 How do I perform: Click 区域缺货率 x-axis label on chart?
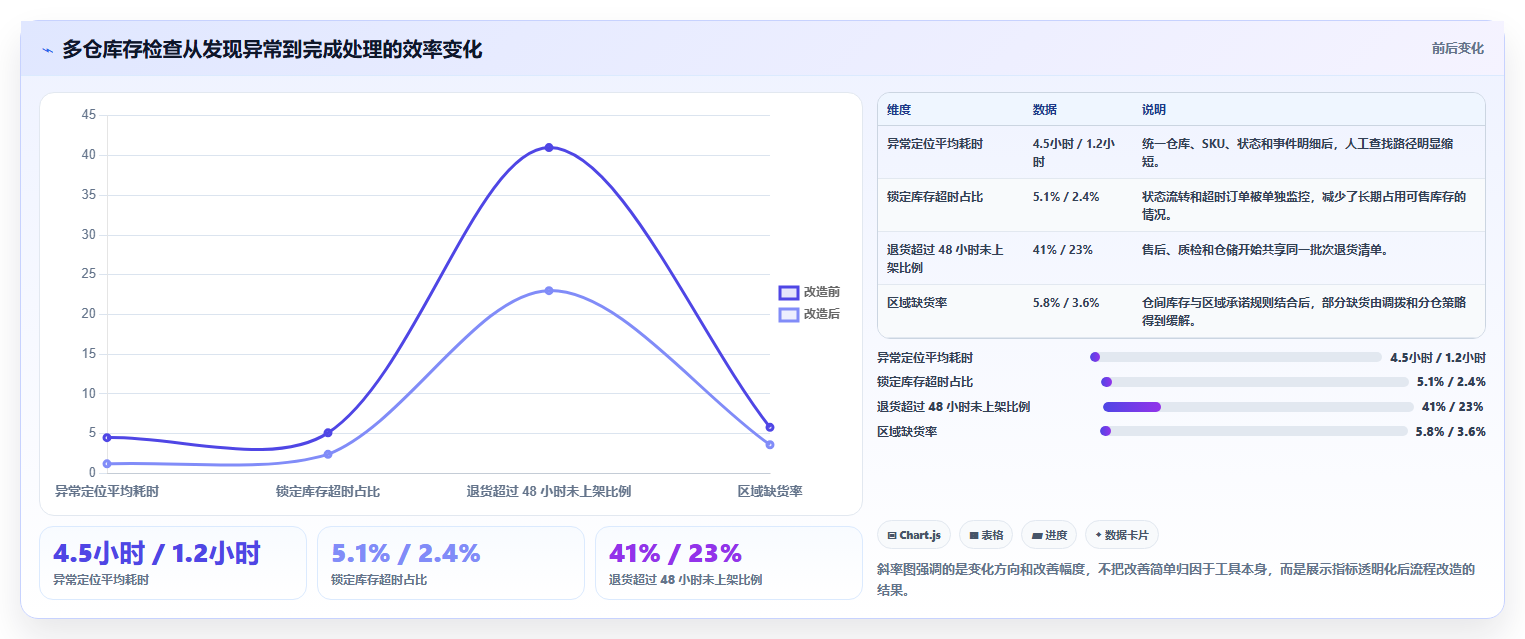[x=770, y=491]
